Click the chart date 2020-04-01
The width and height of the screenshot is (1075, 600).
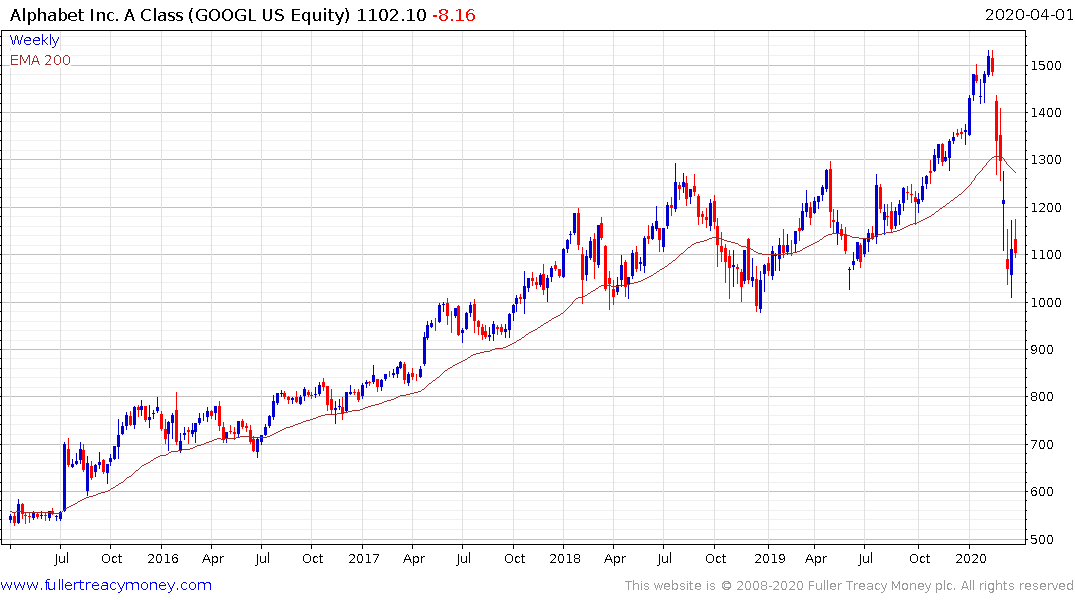click(1029, 14)
